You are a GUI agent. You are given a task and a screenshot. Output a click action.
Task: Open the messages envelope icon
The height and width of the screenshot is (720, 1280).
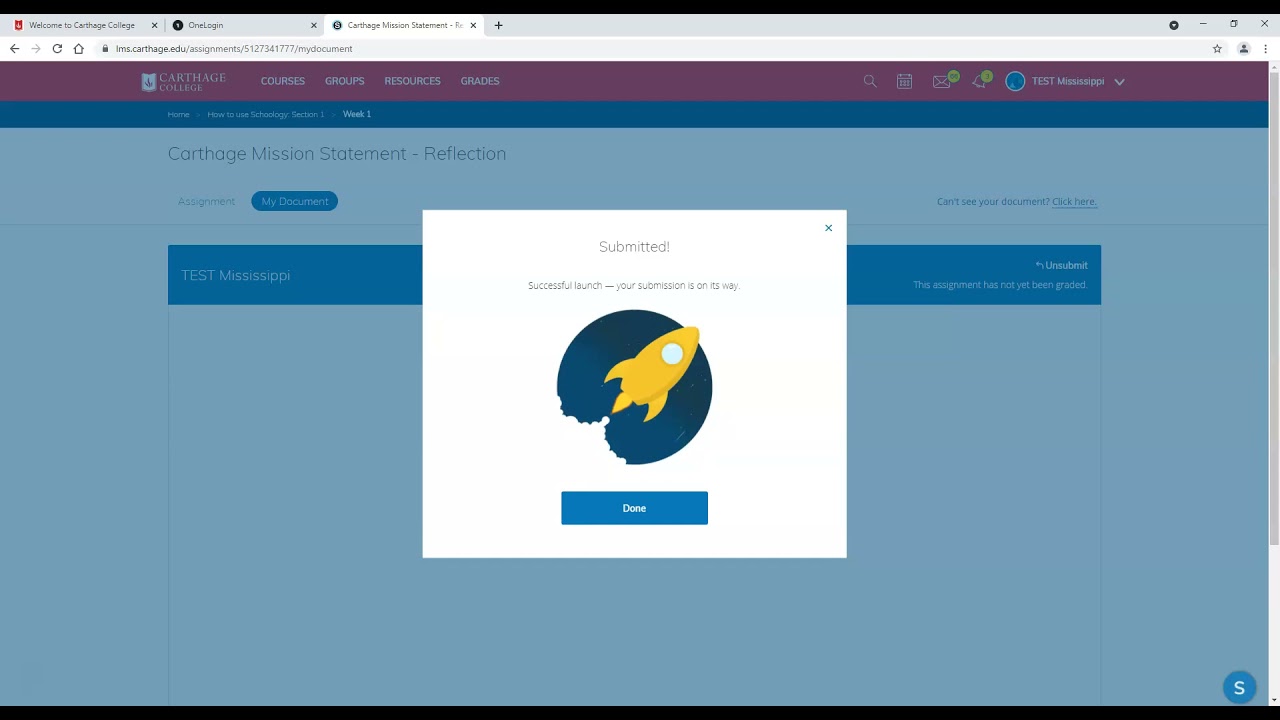coord(941,81)
